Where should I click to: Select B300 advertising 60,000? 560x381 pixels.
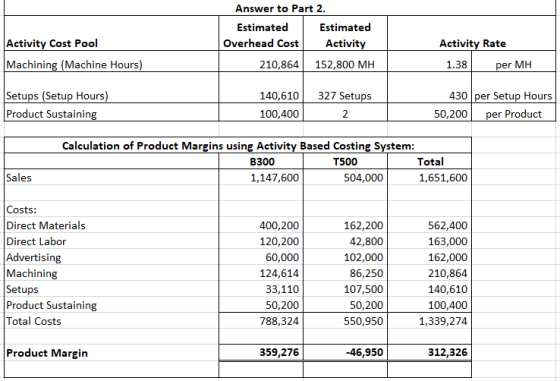pos(261,257)
